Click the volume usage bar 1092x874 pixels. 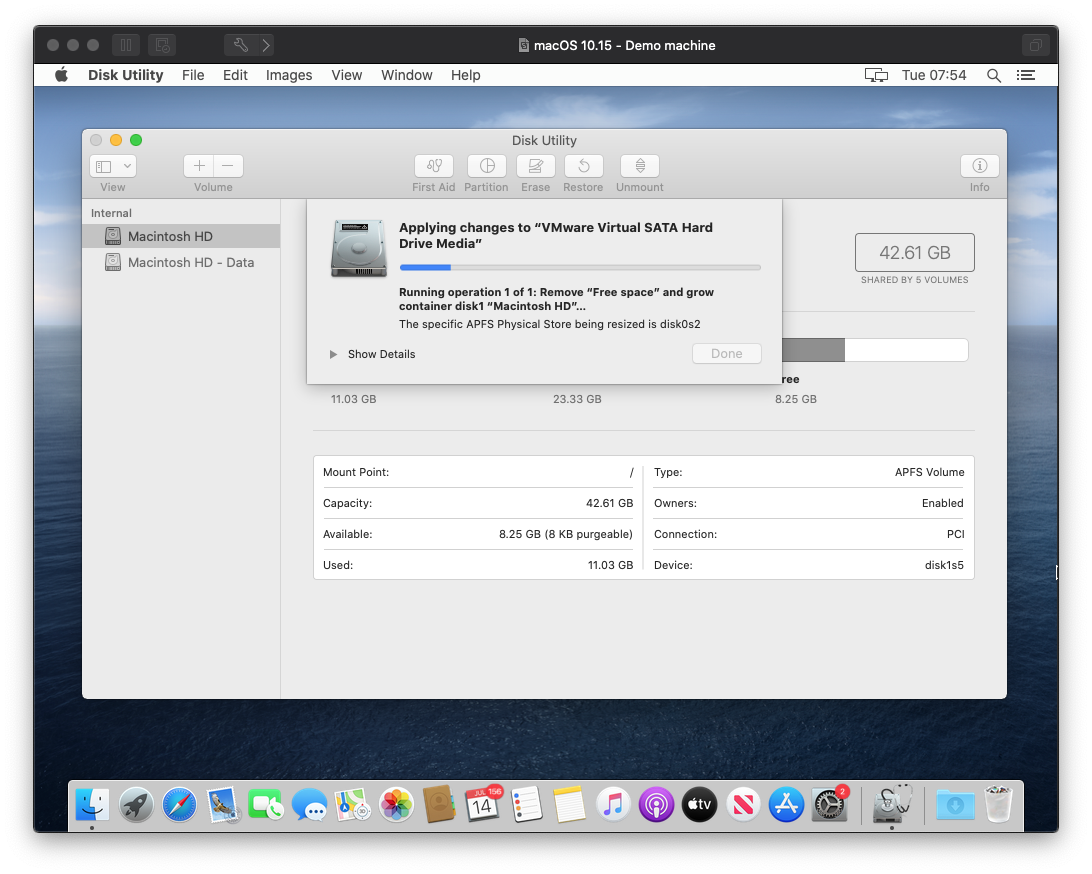(x=875, y=350)
